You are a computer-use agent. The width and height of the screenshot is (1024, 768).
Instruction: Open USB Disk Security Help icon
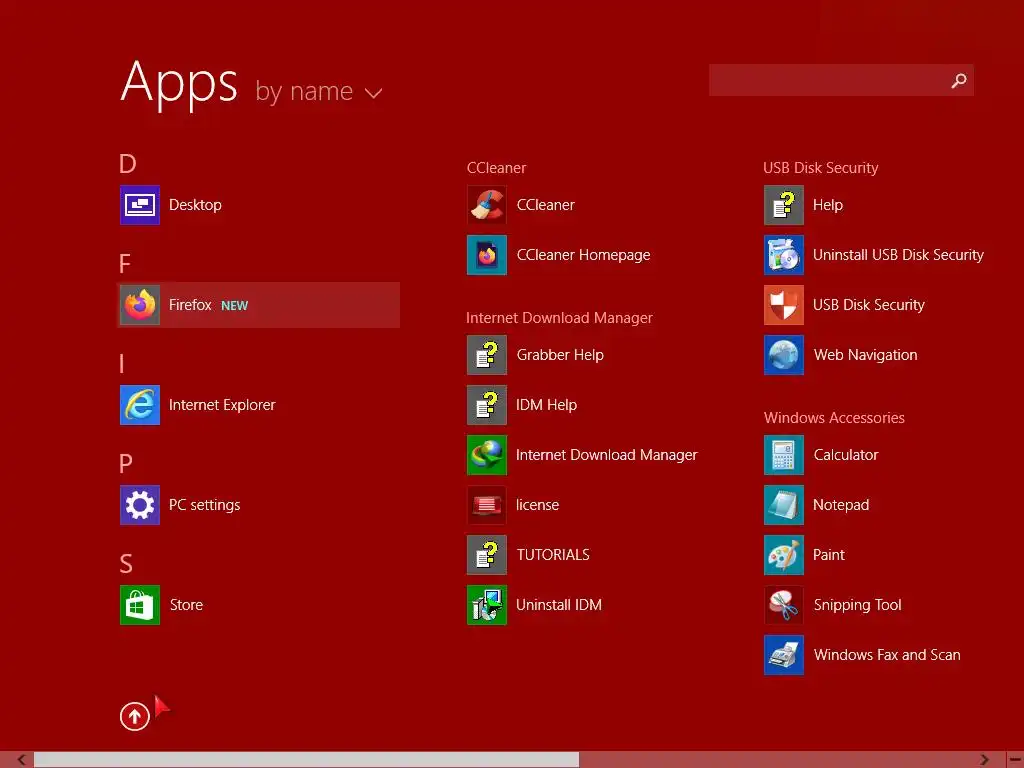click(x=784, y=204)
